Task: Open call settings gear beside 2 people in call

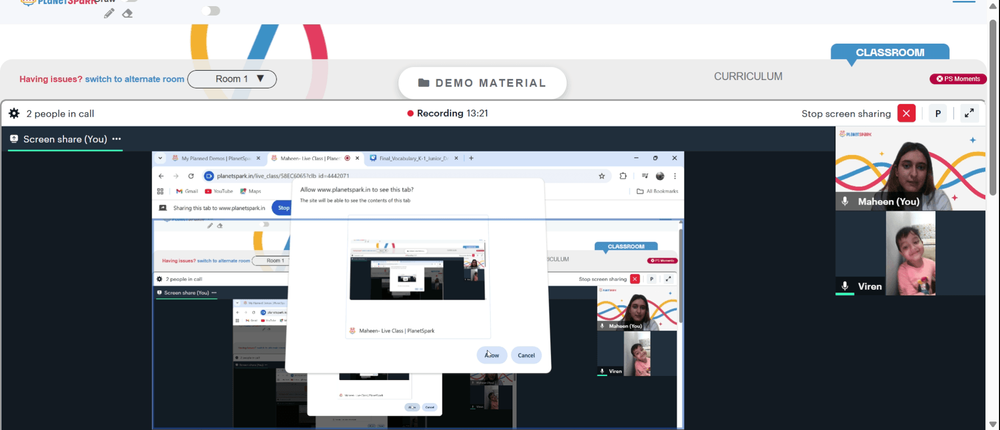Action: pos(14,114)
